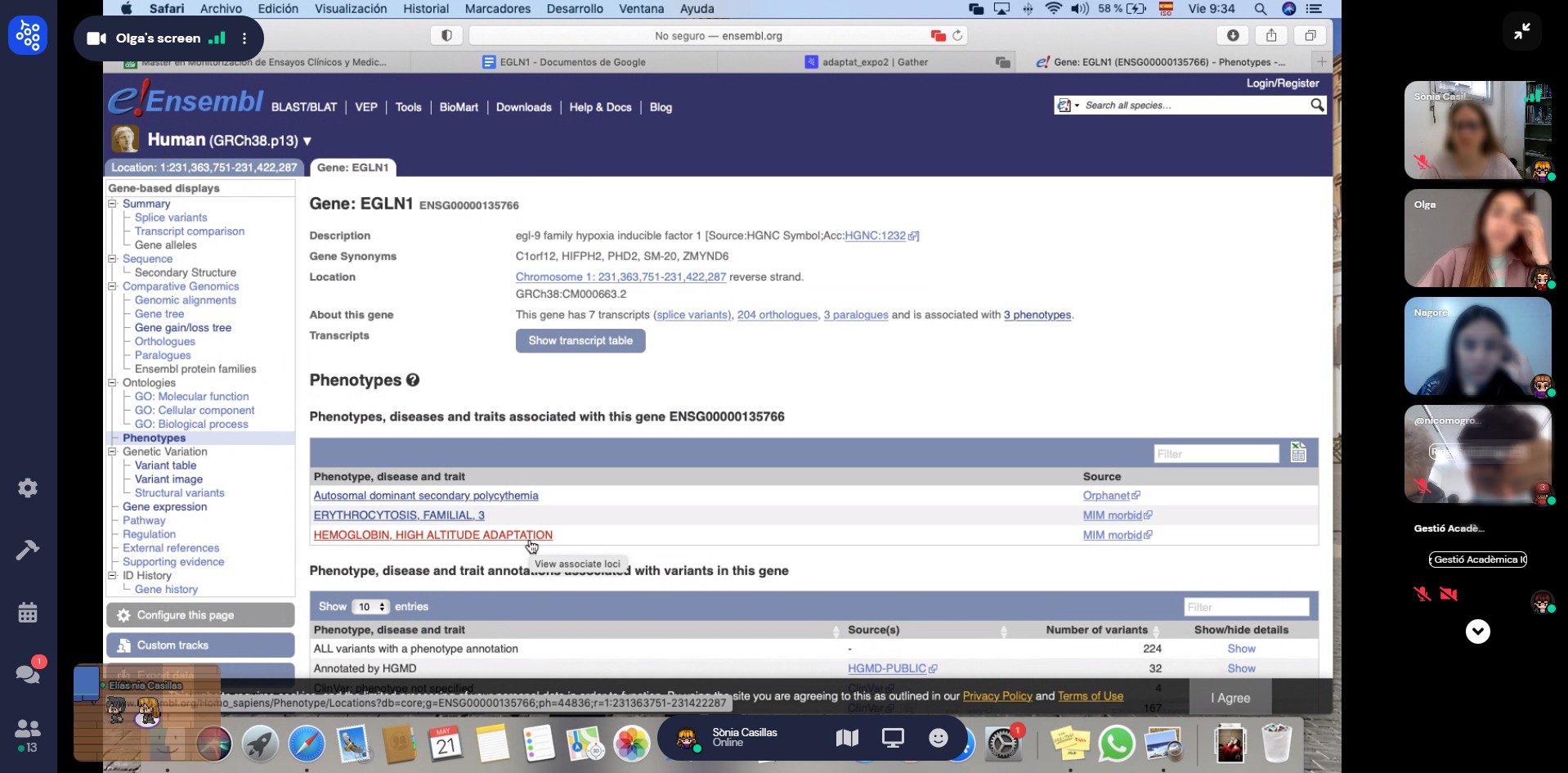Open Safari in the Dock
This screenshot has height=773, width=1568.
click(307, 744)
